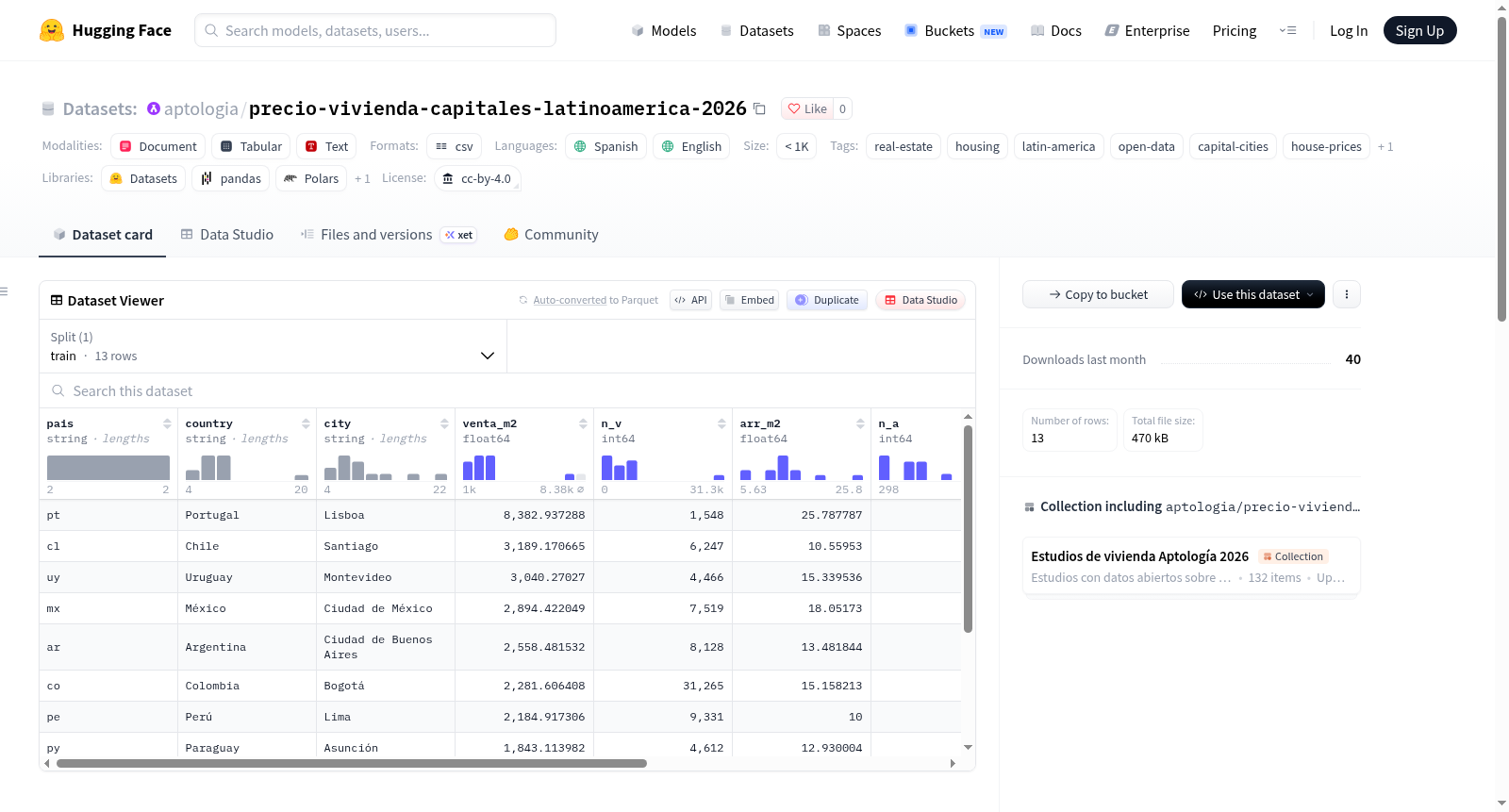Sort the city column
This screenshot has height=812, width=1509.
point(444,423)
